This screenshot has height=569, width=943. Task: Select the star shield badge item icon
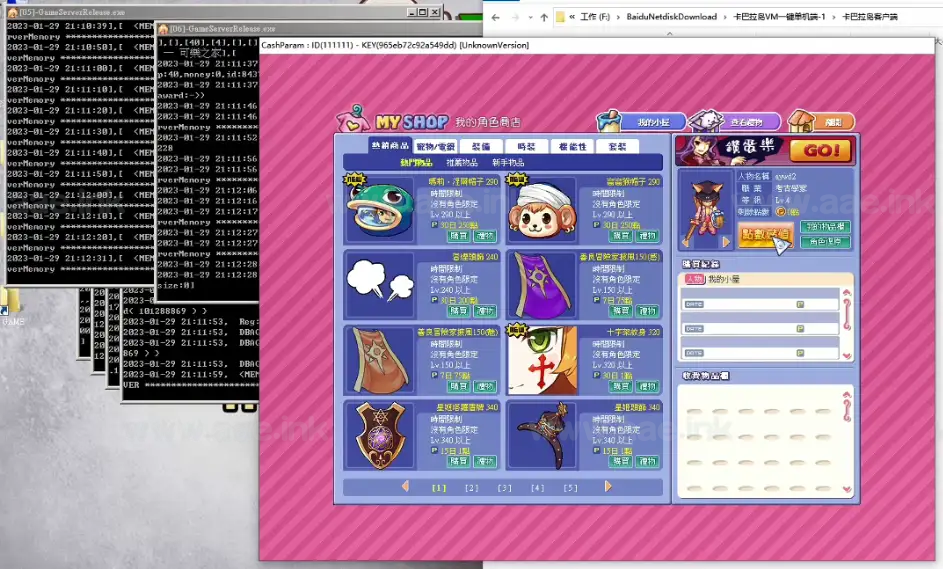pyautogui.click(x=380, y=434)
